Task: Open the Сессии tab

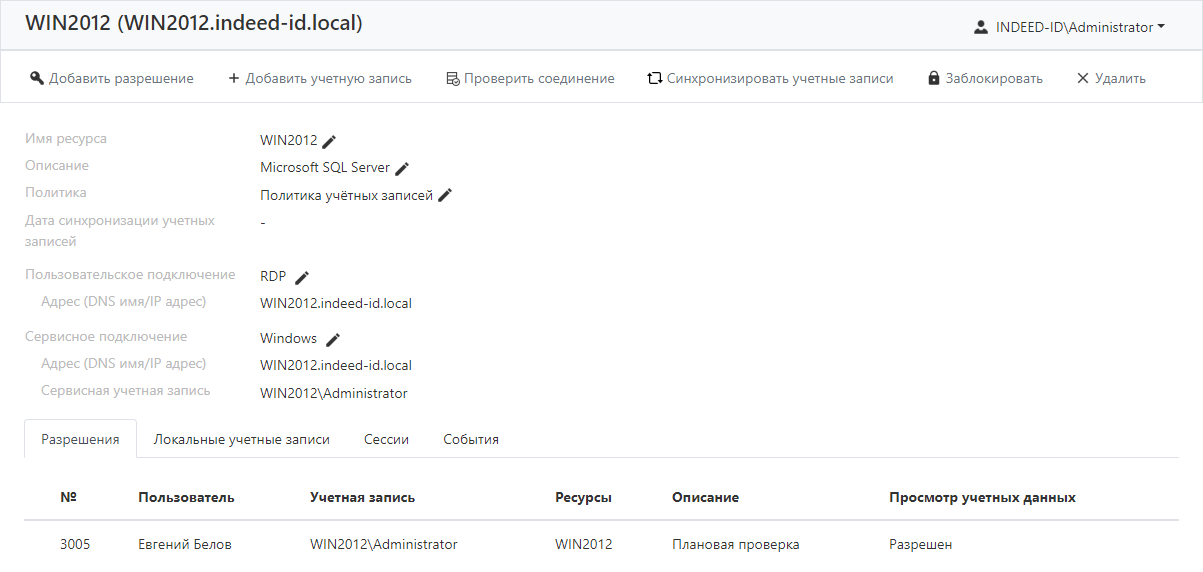Action: 386,439
